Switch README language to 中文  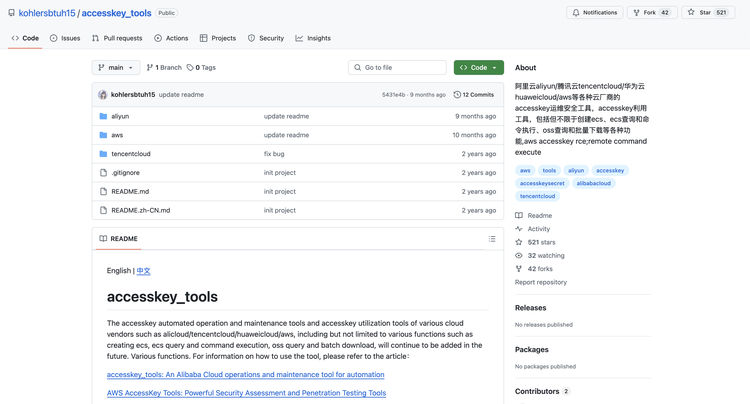tap(143, 271)
